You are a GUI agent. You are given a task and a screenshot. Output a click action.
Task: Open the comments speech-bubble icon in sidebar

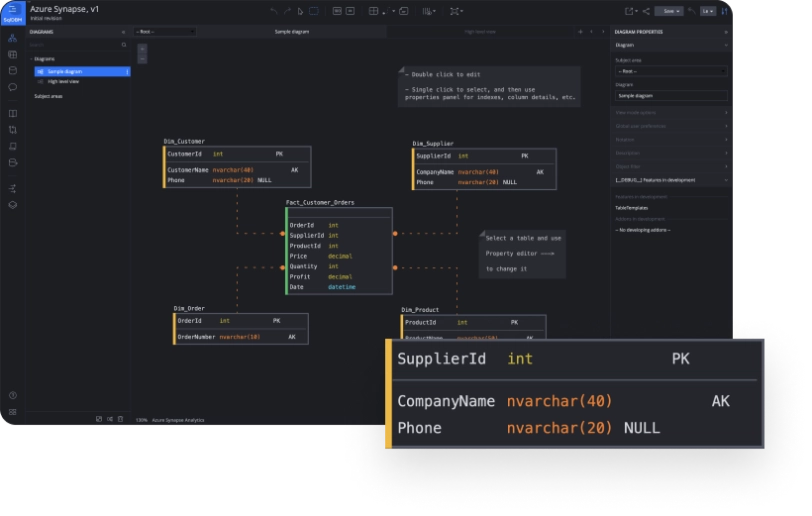point(12,87)
